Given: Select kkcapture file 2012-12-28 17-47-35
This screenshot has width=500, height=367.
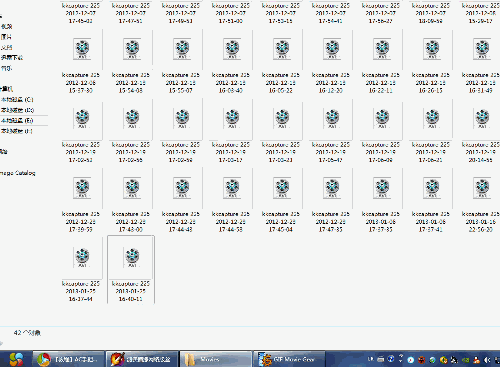Looking at the screenshot, I should pyautogui.click(x=331, y=200).
